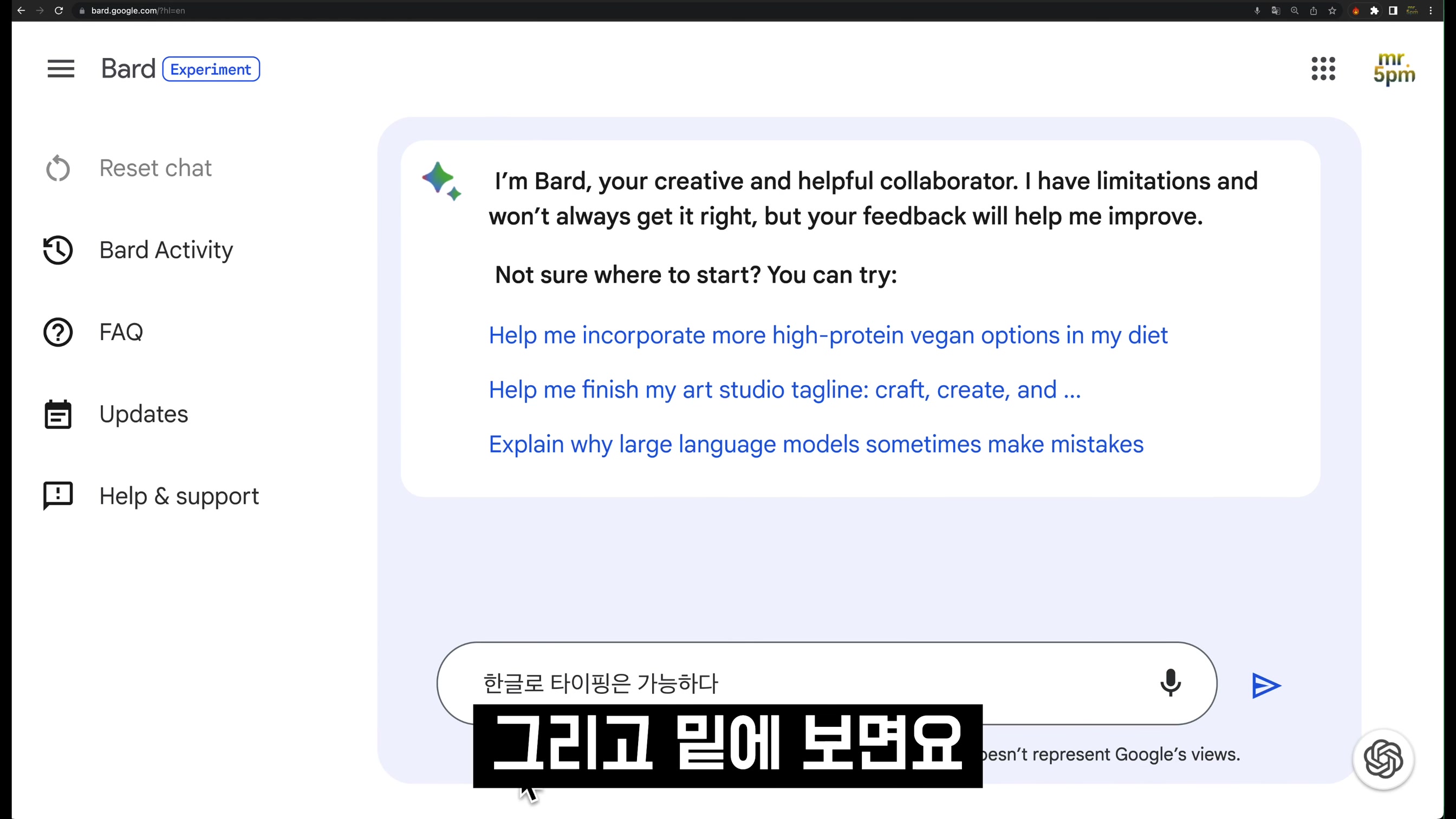Image resolution: width=1456 pixels, height=819 pixels.
Task: Open the hamburger main menu
Action: [61, 69]
